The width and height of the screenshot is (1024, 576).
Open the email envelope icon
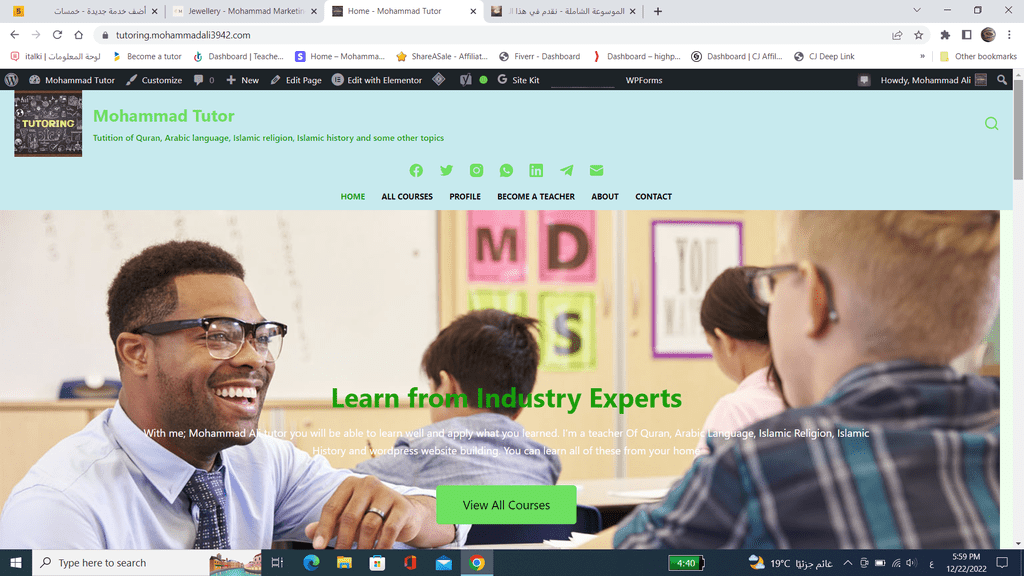(596, 170)
